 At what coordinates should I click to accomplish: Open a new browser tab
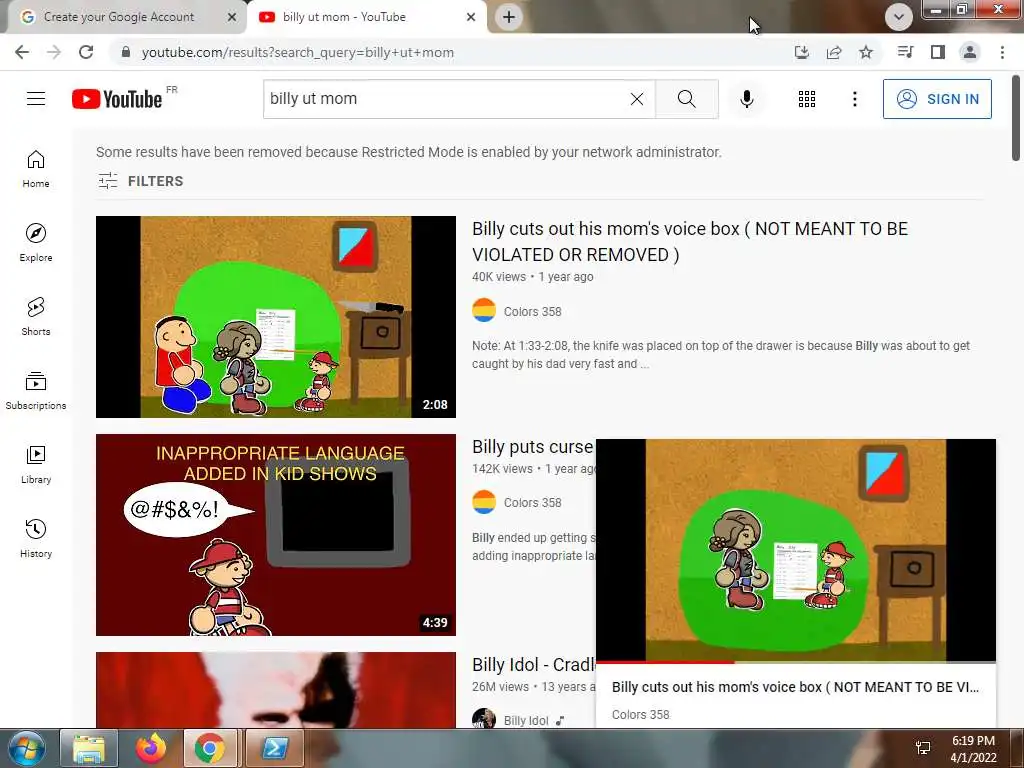click(509, 17)
